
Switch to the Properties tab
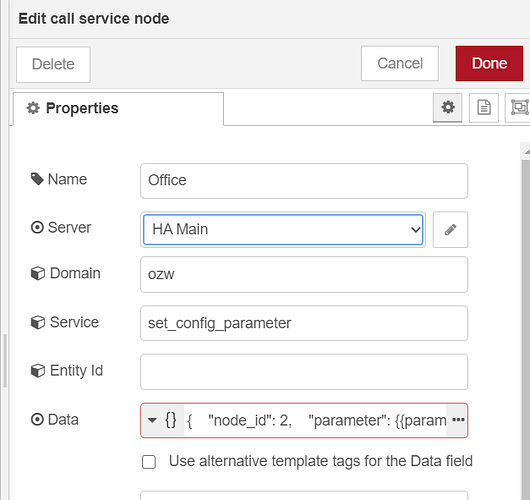118,109
